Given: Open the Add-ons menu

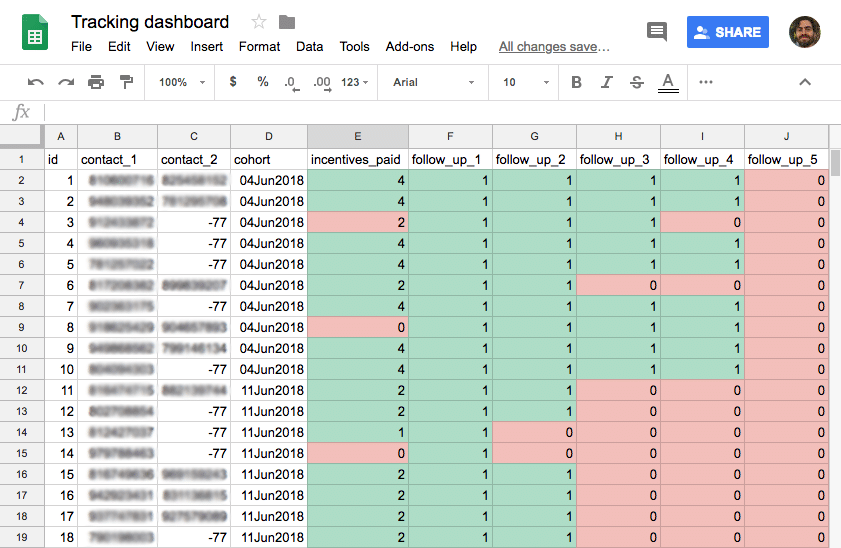Looking at the screenshot, I should (410, 47).
